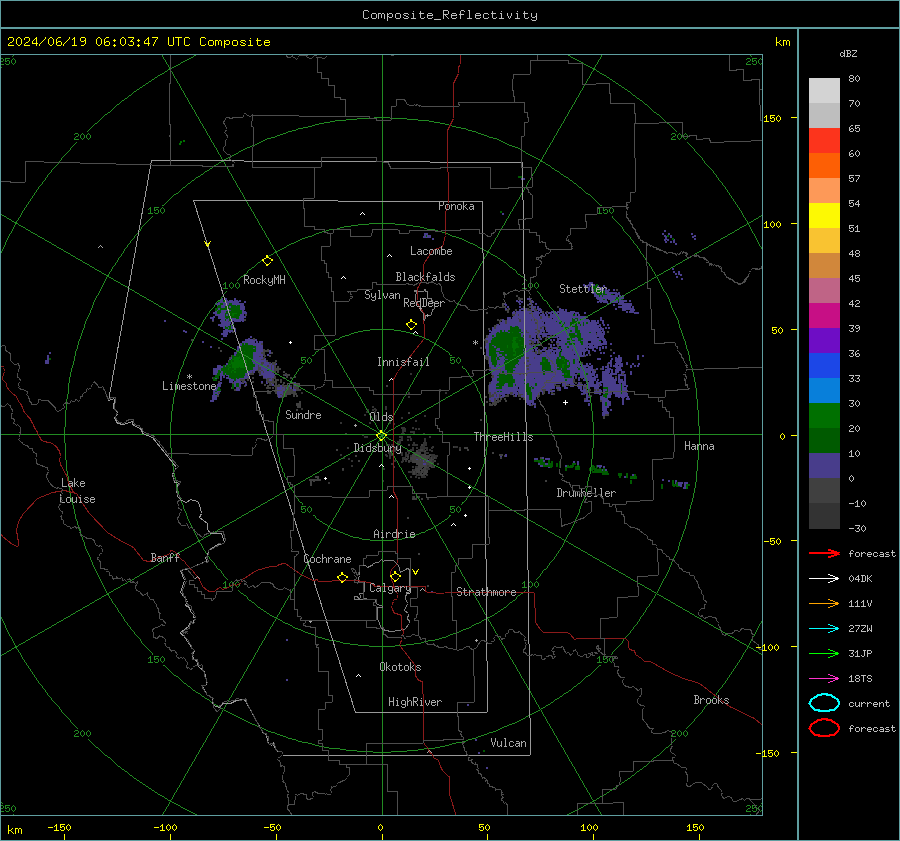Click the 'RockyMH' label
The width and height of the screenshot is (900, 841).
click(264, 280)
